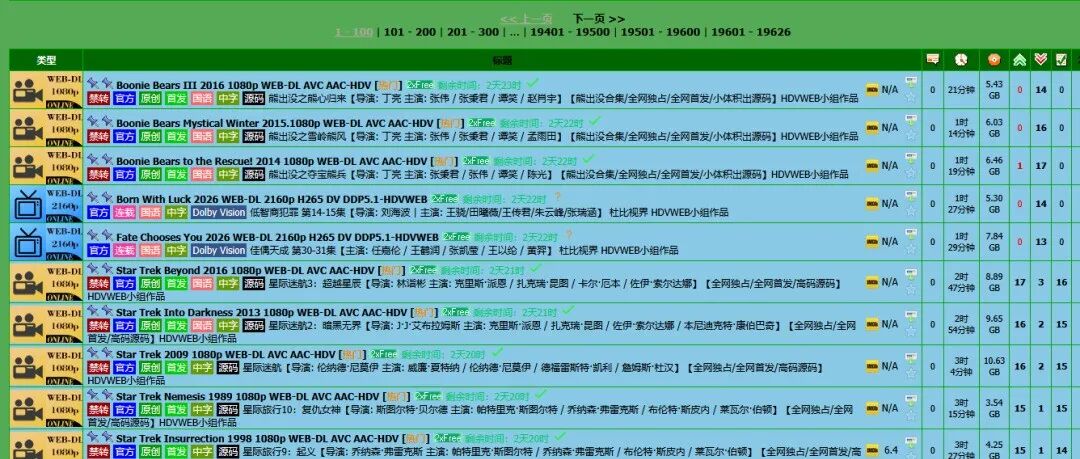
Task: Click movie category icon for Star Trek 2009
Action: 45,367
